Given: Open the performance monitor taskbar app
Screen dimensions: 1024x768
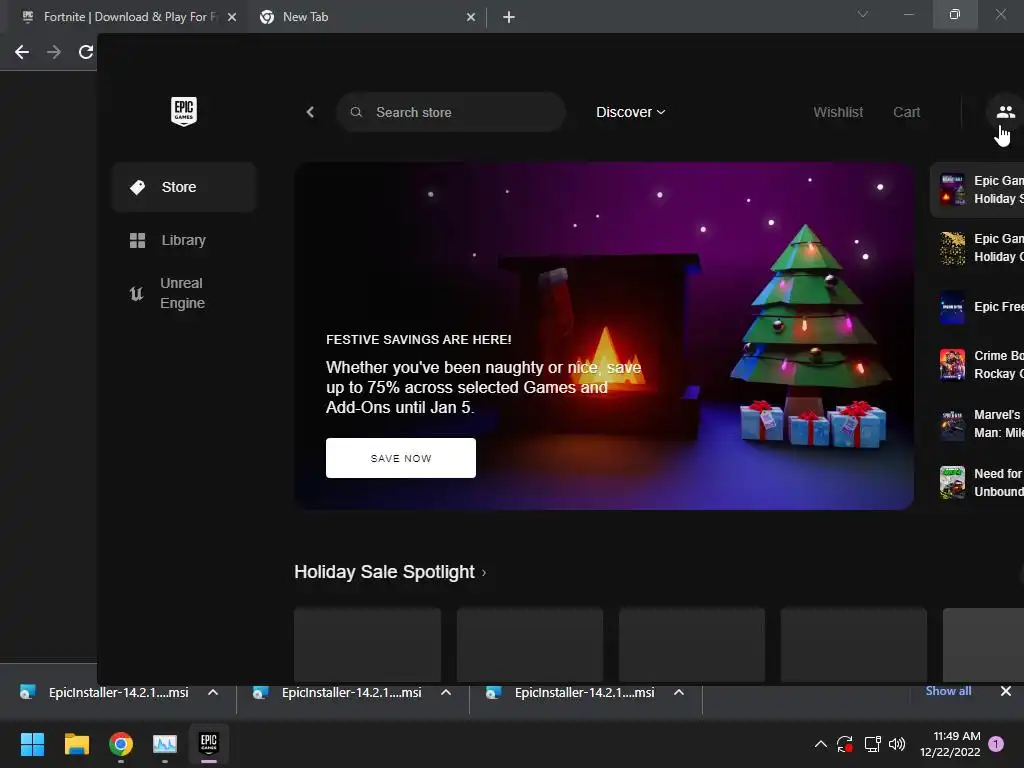Looking at the screenshot, I should click(x=165, y=744).
